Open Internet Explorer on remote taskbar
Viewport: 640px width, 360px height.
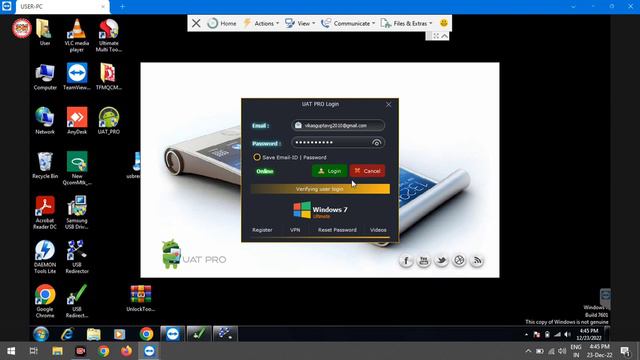[67, 334]
